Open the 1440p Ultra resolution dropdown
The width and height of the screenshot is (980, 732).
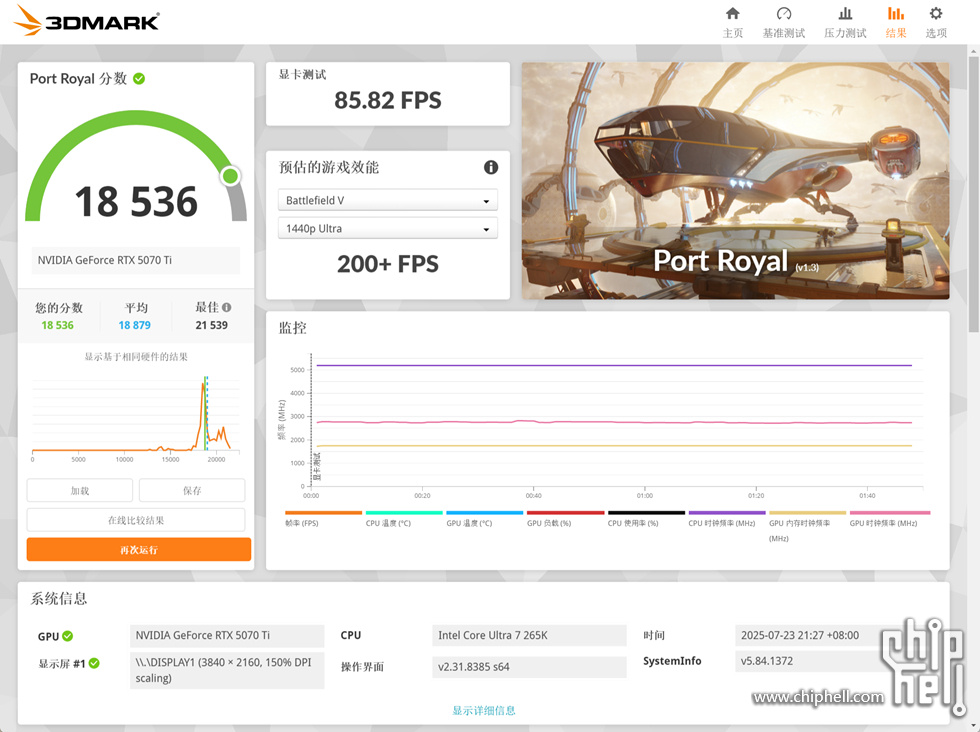click(388, 229)
